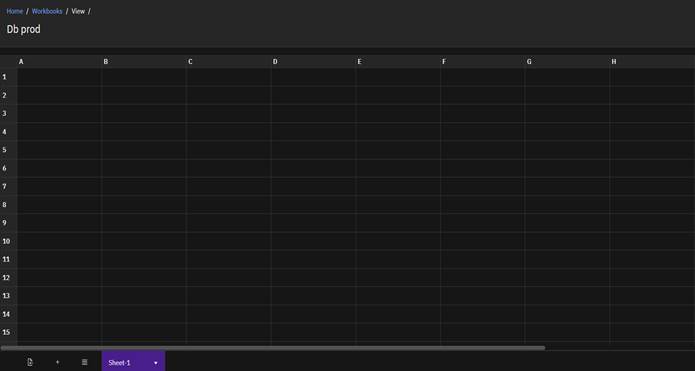695x371 pixels.
Task: Click cell B2 in the grid
Action: [144, 95]
